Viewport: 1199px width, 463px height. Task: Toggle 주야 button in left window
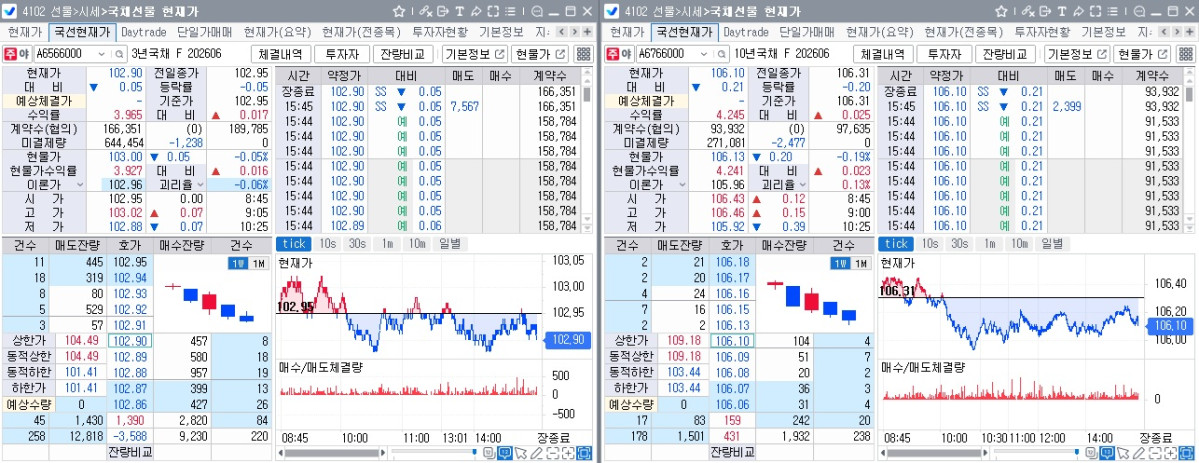[x=18, y=54]
